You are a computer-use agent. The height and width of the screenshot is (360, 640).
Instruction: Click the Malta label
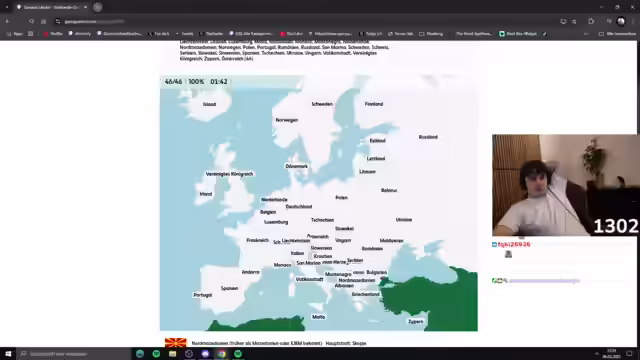coord(318,317)
